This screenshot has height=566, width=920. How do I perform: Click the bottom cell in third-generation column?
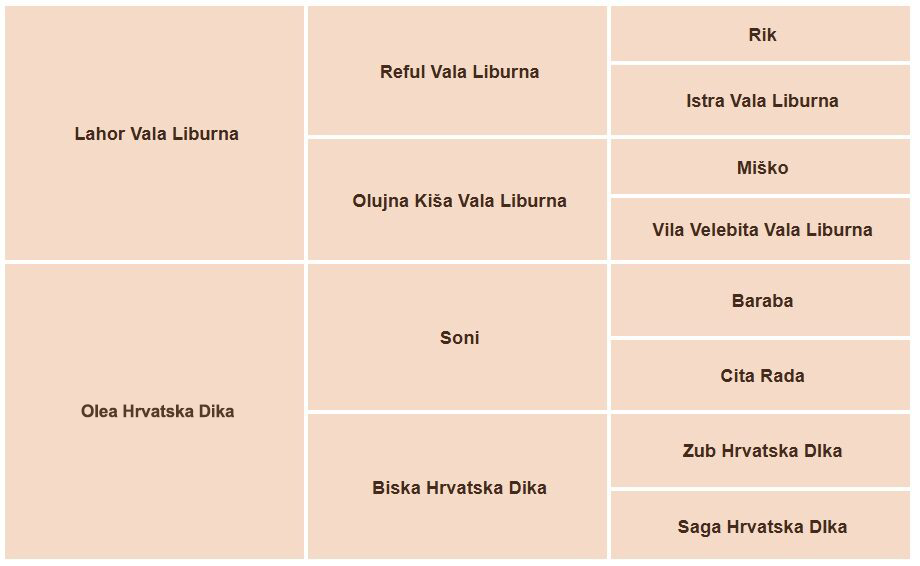tap(700, 540)
